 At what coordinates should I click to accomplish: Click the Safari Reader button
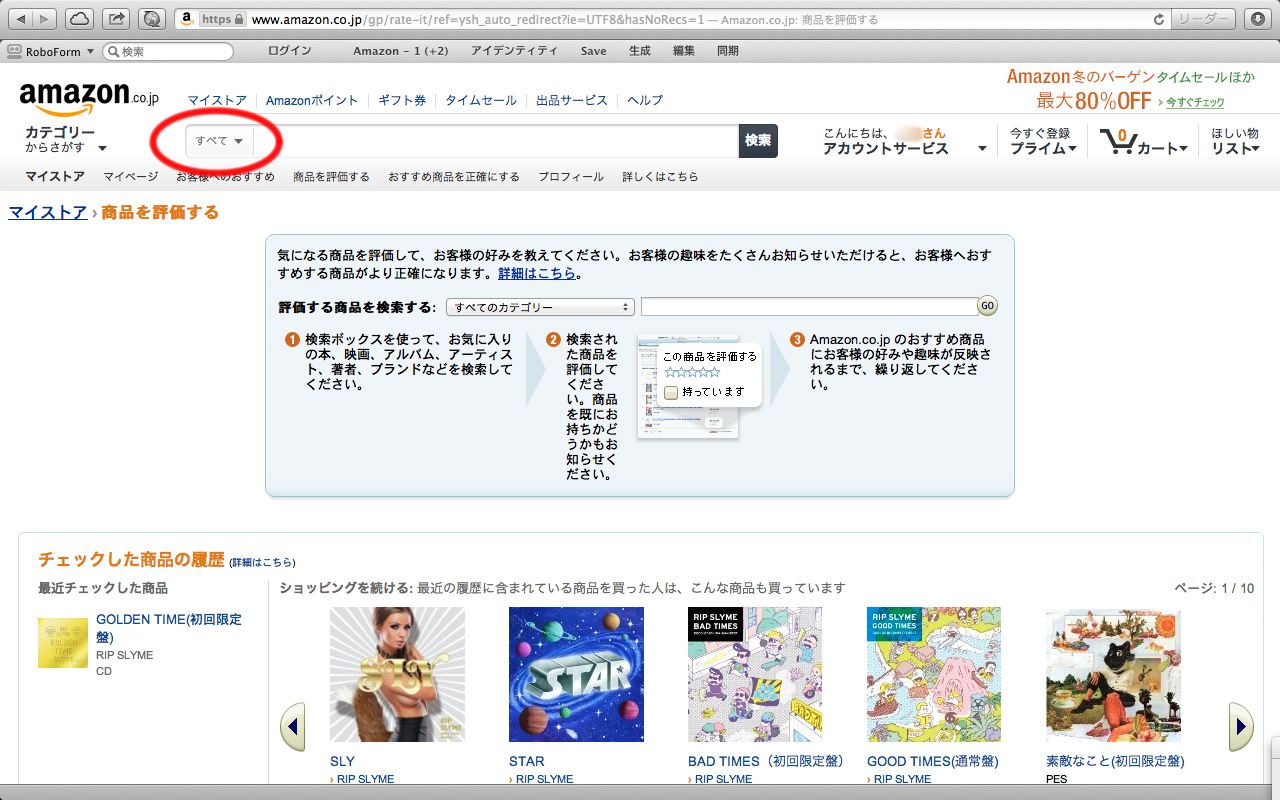tap(1204, 18)
